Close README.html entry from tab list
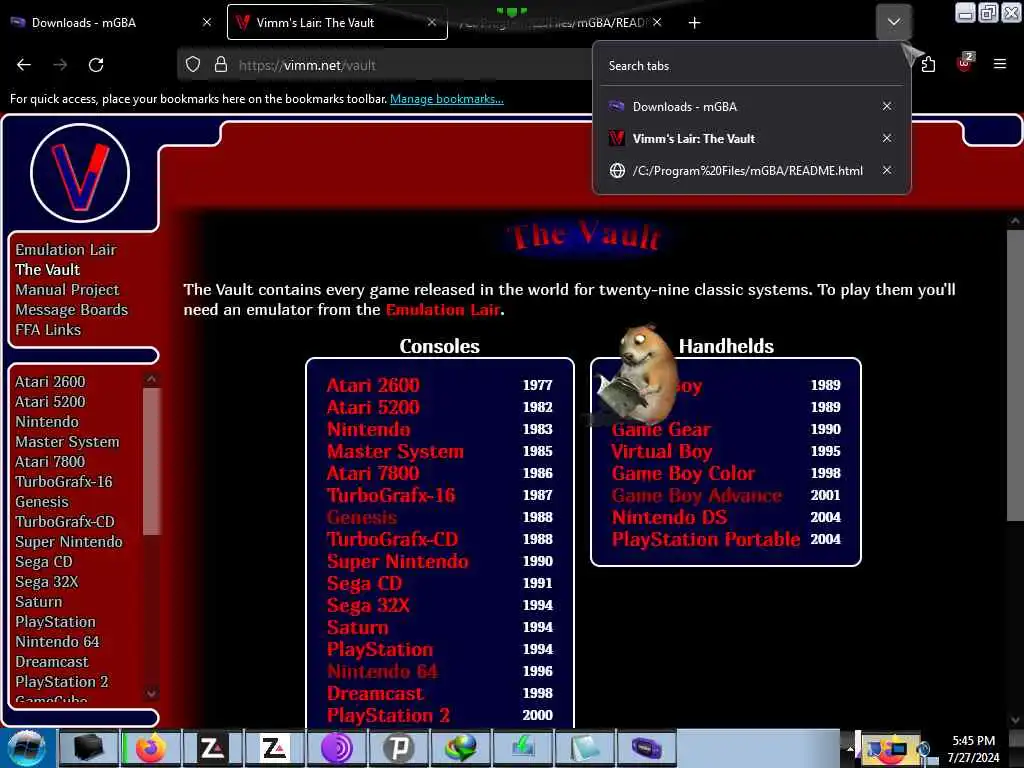Viewport: 1024px width, 768px height. [x=887, y=170]
